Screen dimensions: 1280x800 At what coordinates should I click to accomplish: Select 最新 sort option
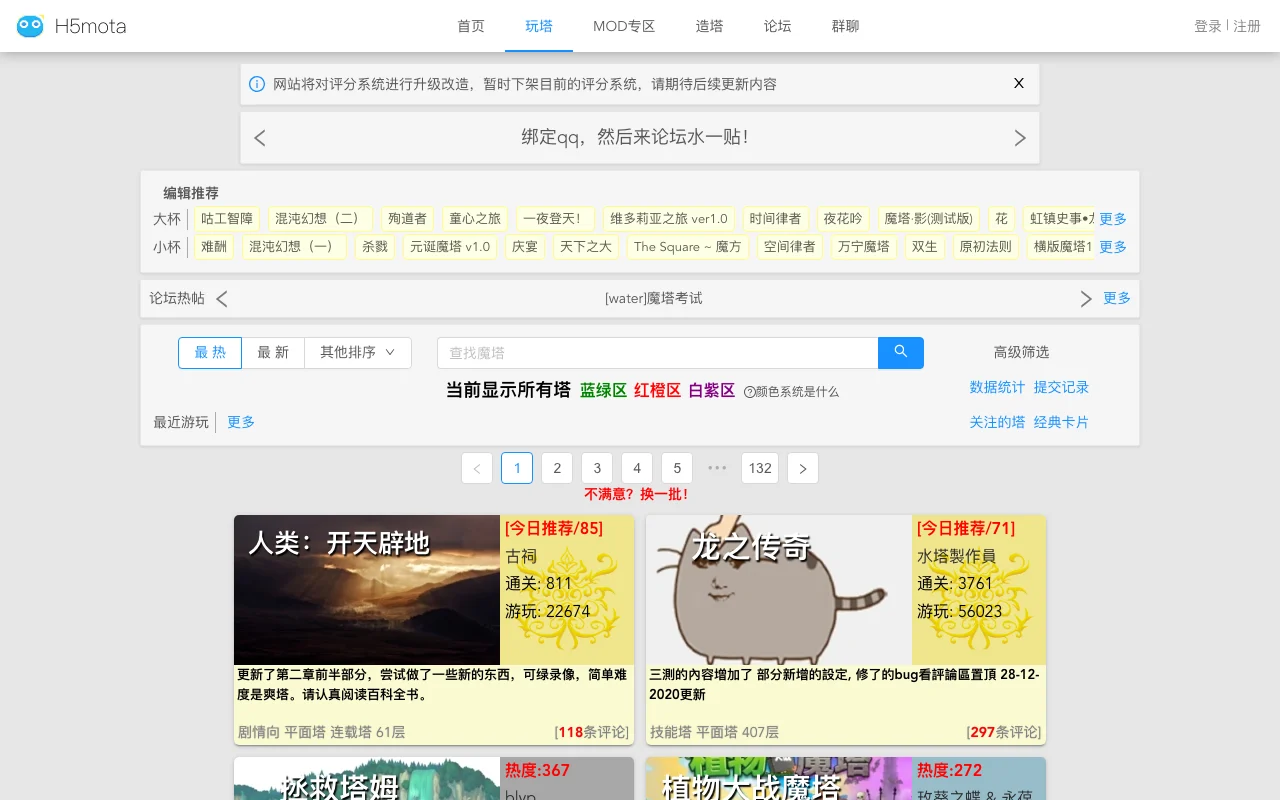click(273, 352)
